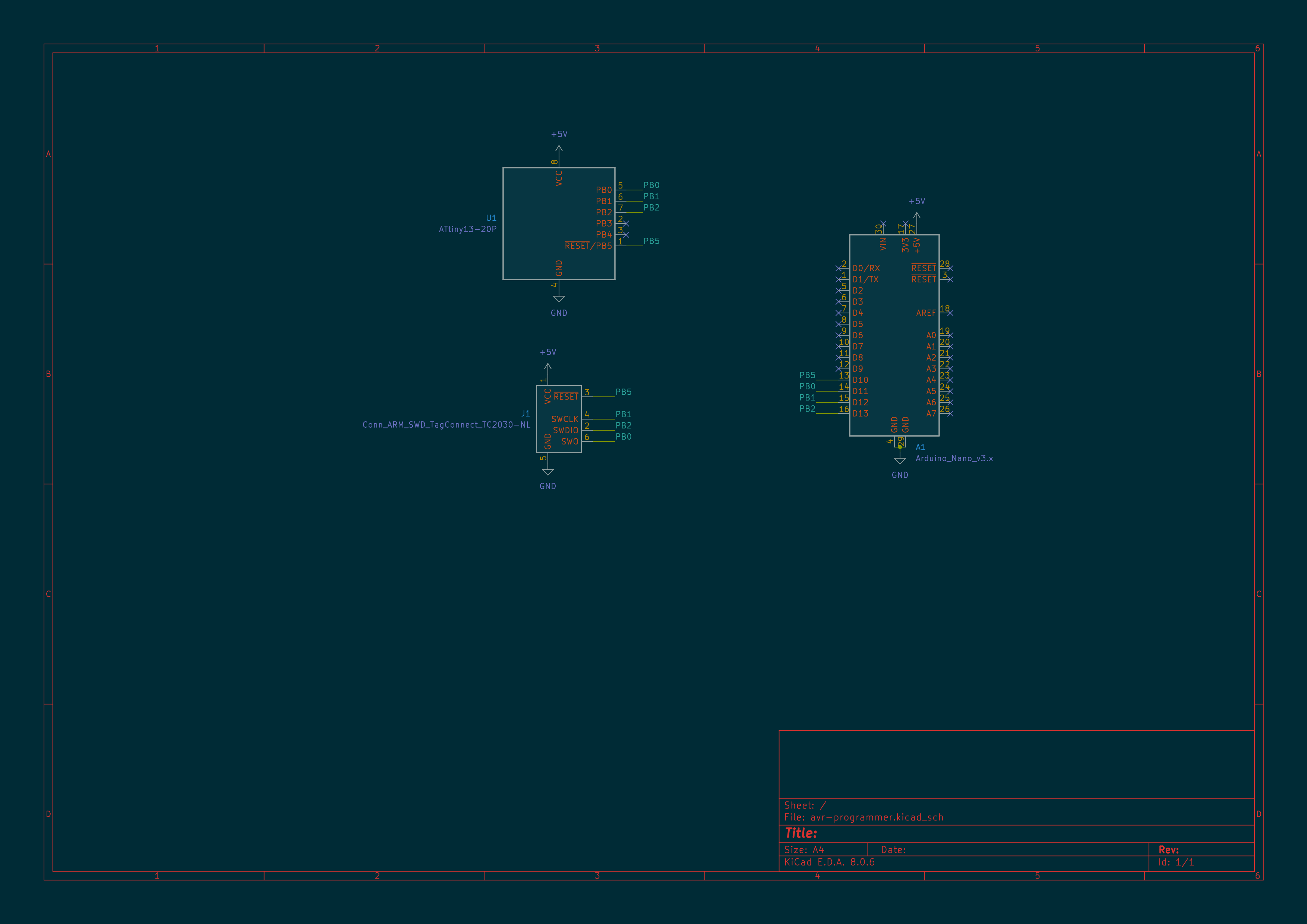Select the Conn_ARM_SWD_TagConnect_TC2030-NL value text
This screenshot has height=924, width=1307.
click(x=446, y=425)
